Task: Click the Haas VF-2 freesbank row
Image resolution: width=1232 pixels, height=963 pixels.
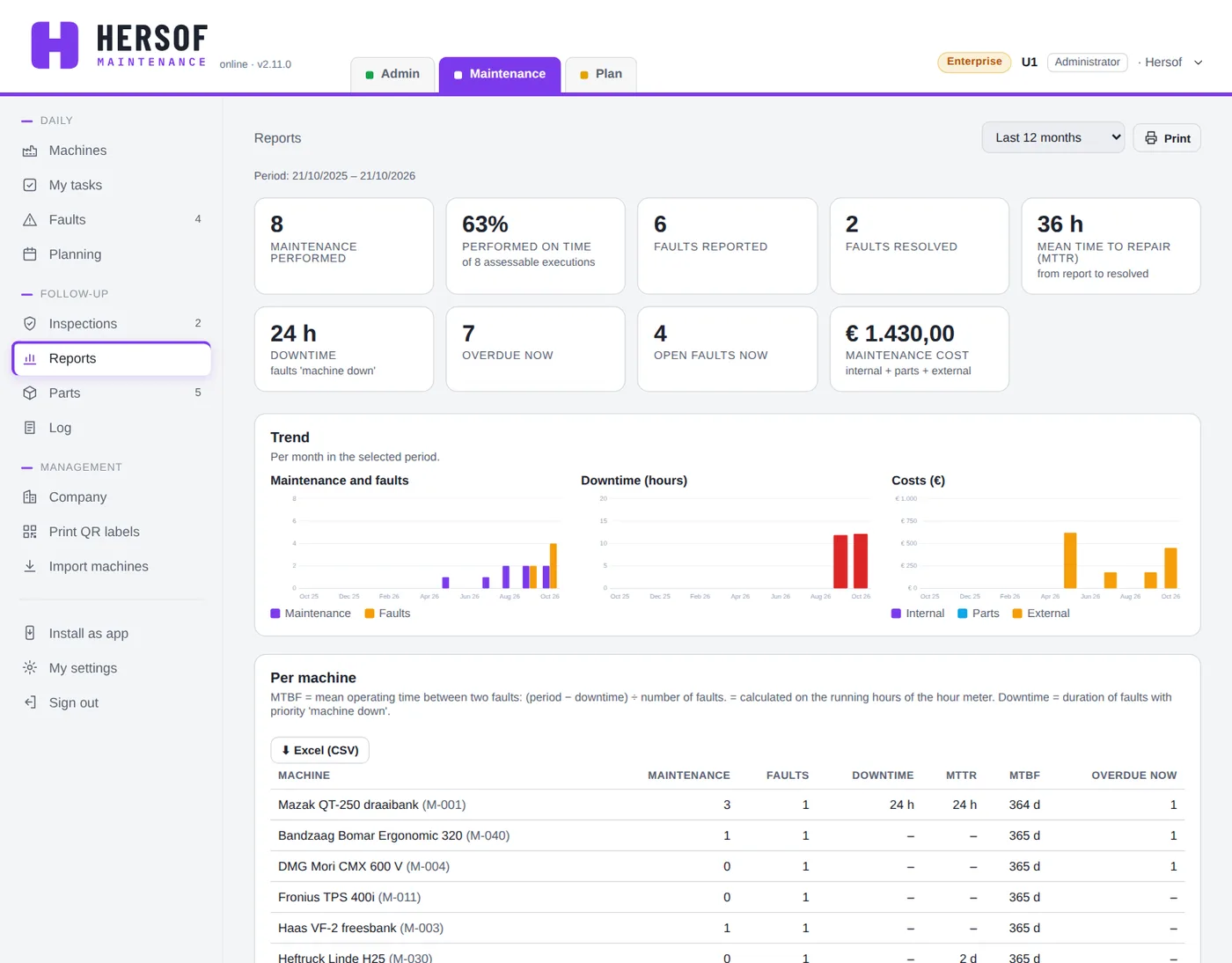Action: coord(727,928)
